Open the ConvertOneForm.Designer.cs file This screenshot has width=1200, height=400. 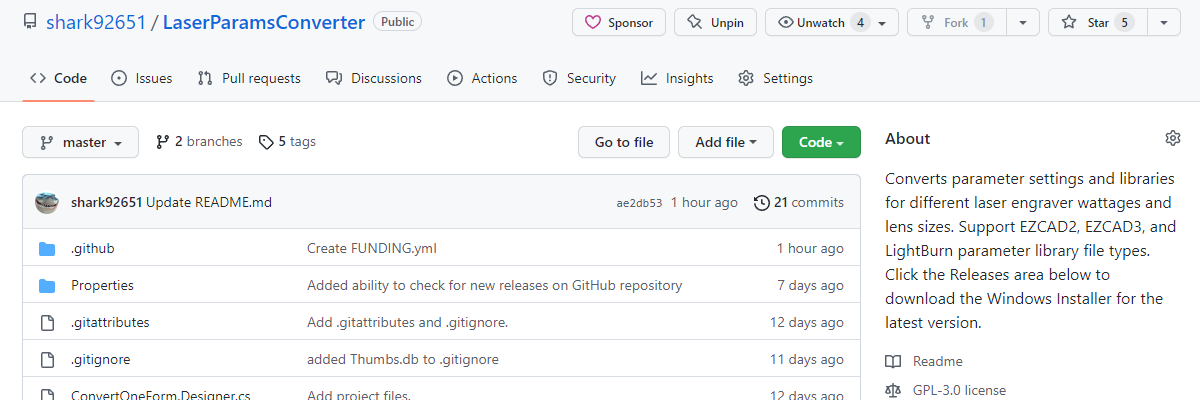point(160,394)
